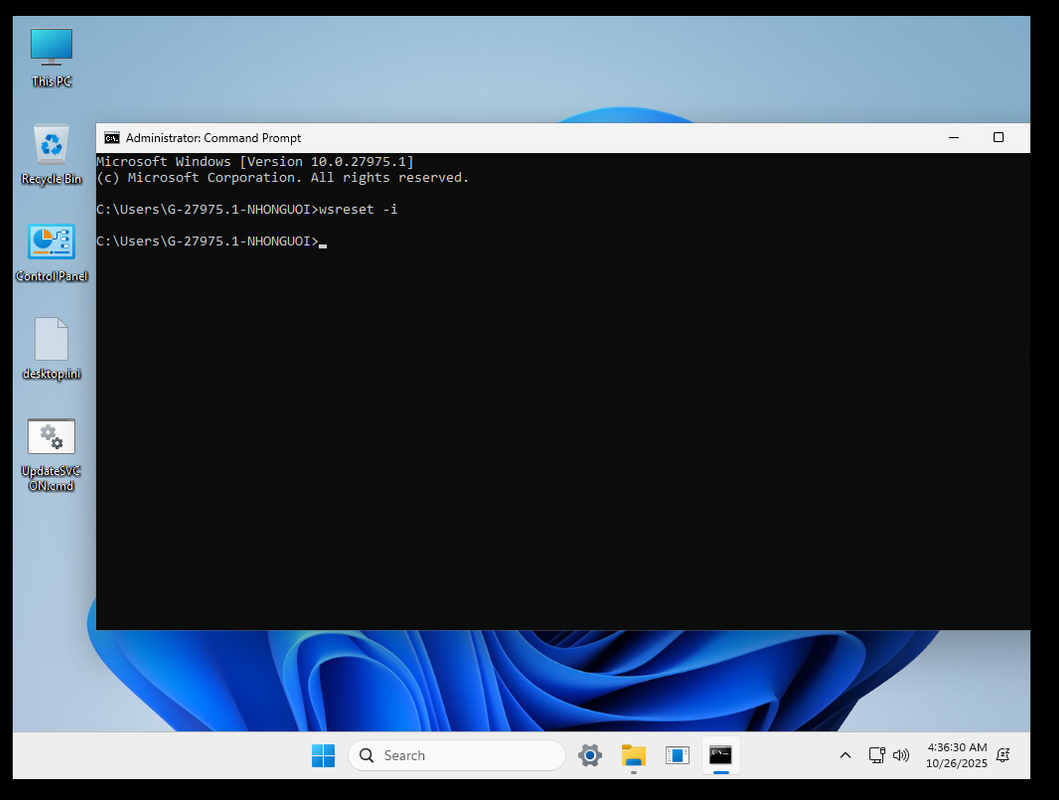Click the Command Prompt title bar icon
The image size is (1059, 800).
click(112, 138)
